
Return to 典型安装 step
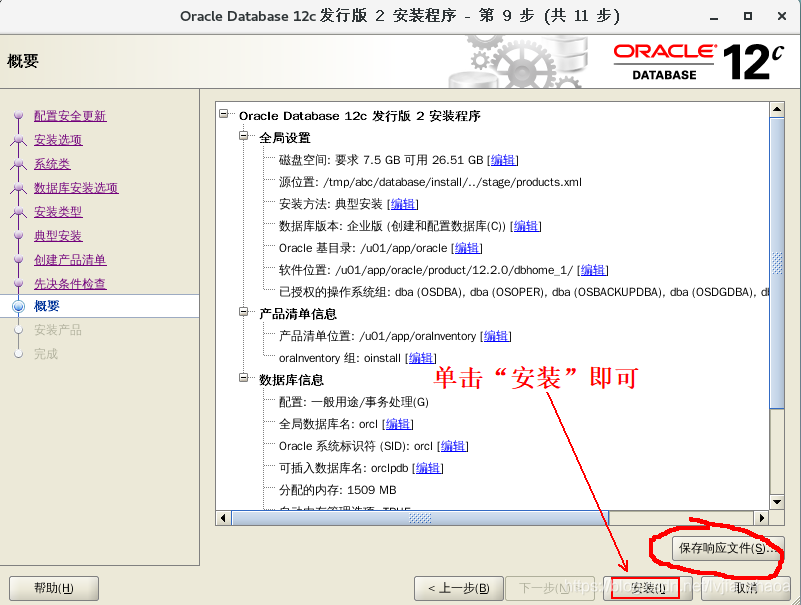(58, 236)
